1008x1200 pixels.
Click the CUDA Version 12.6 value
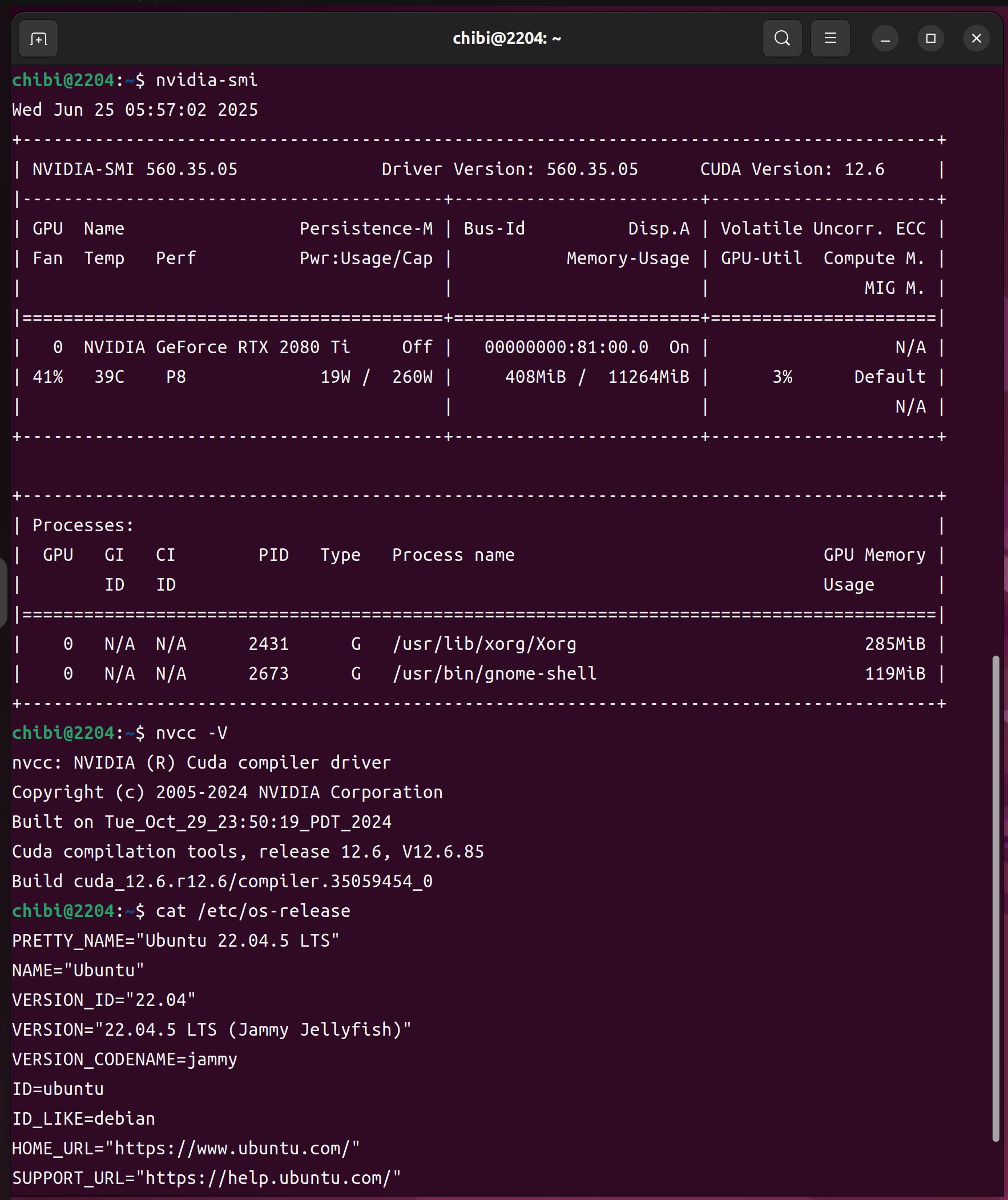pyautogui.click(x=864, y=169)
